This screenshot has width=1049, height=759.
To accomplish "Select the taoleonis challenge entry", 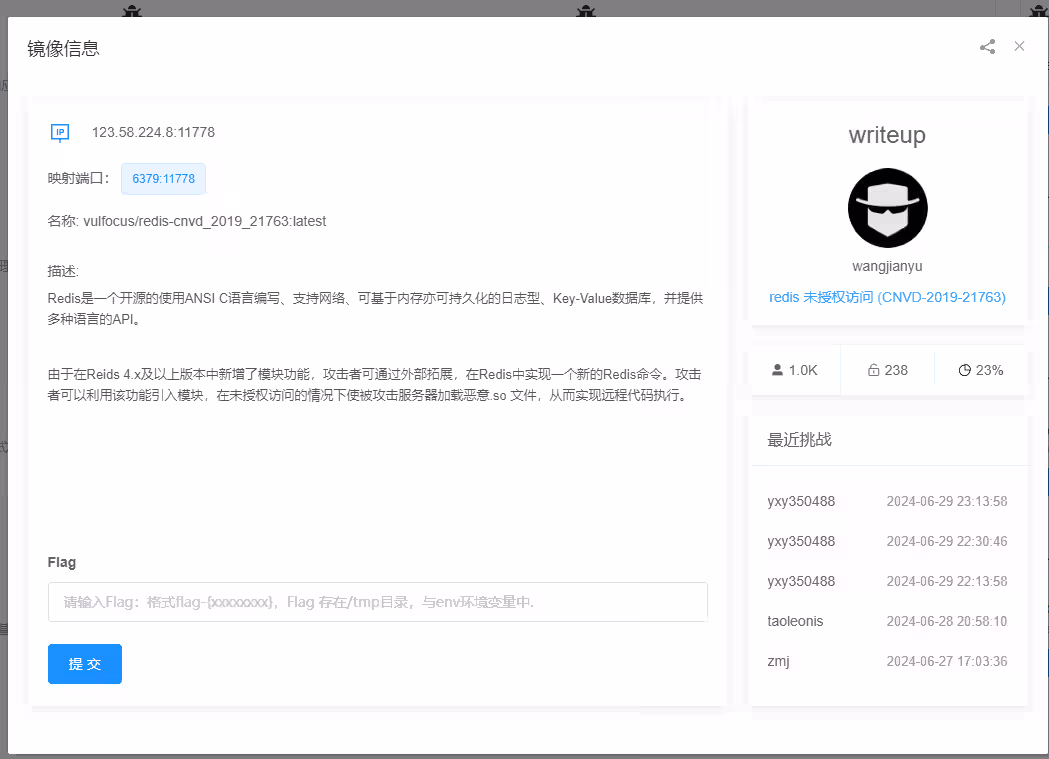I will pos(795,621).
